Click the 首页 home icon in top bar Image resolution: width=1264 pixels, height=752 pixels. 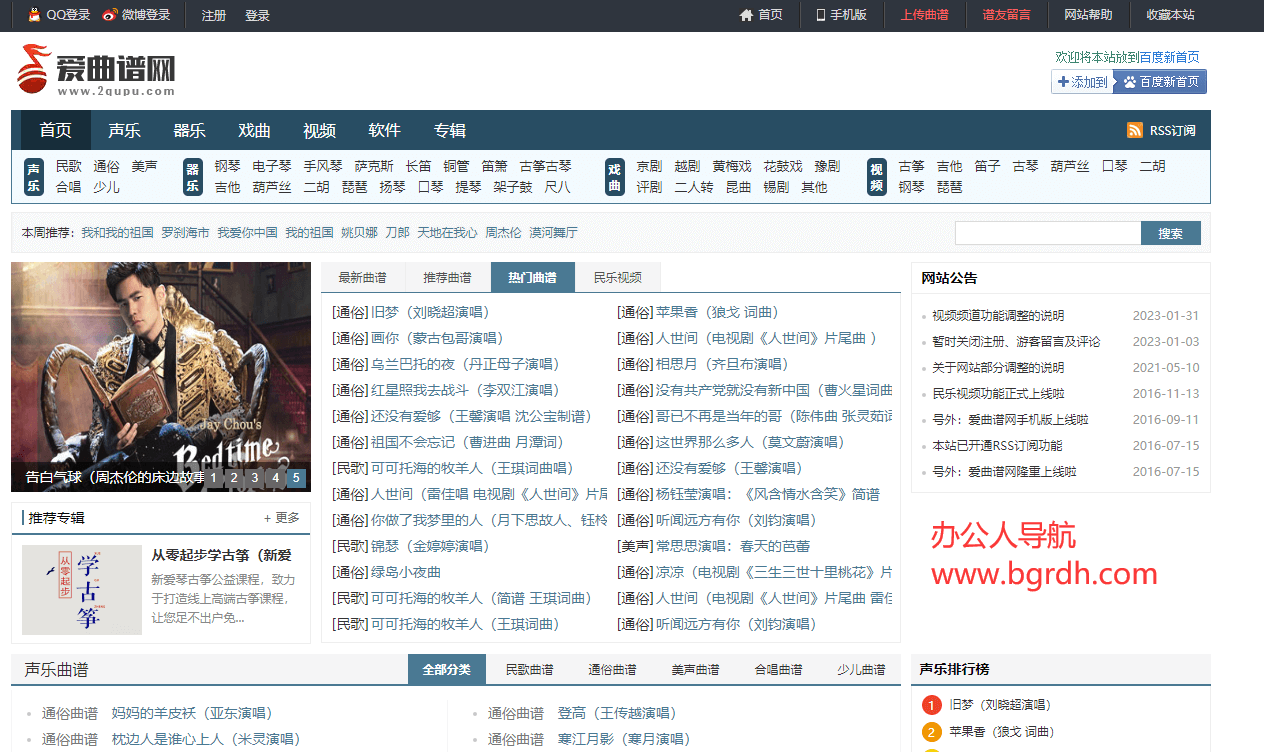click(x=746, y=15)
